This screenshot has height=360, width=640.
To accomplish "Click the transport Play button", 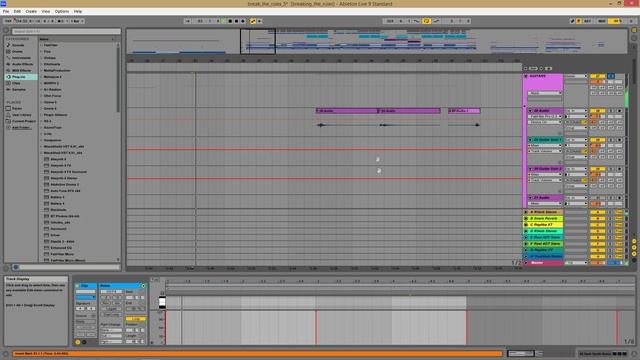I will pos(223,21).
